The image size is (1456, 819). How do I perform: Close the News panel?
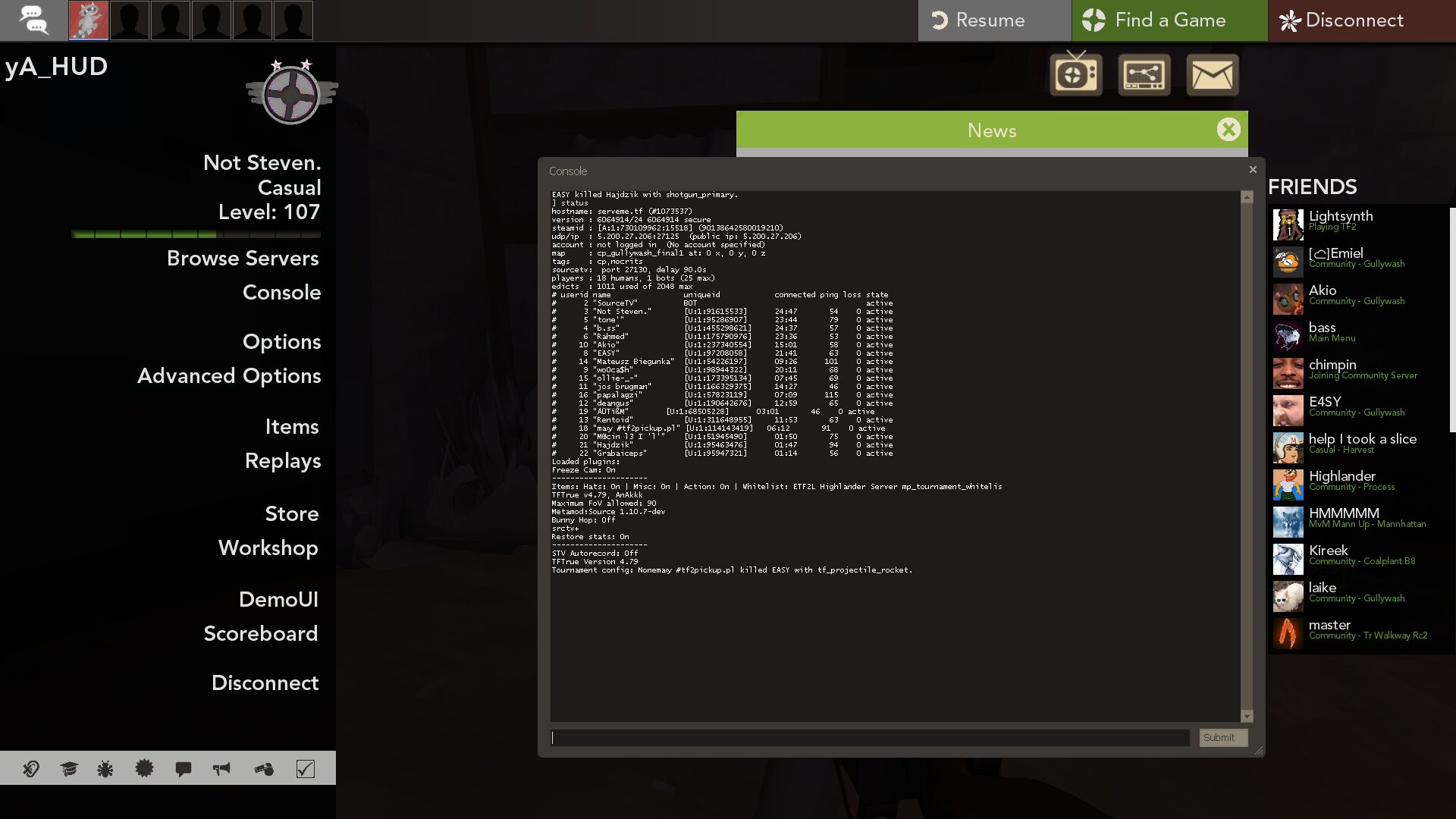[x=1228, y=130]
